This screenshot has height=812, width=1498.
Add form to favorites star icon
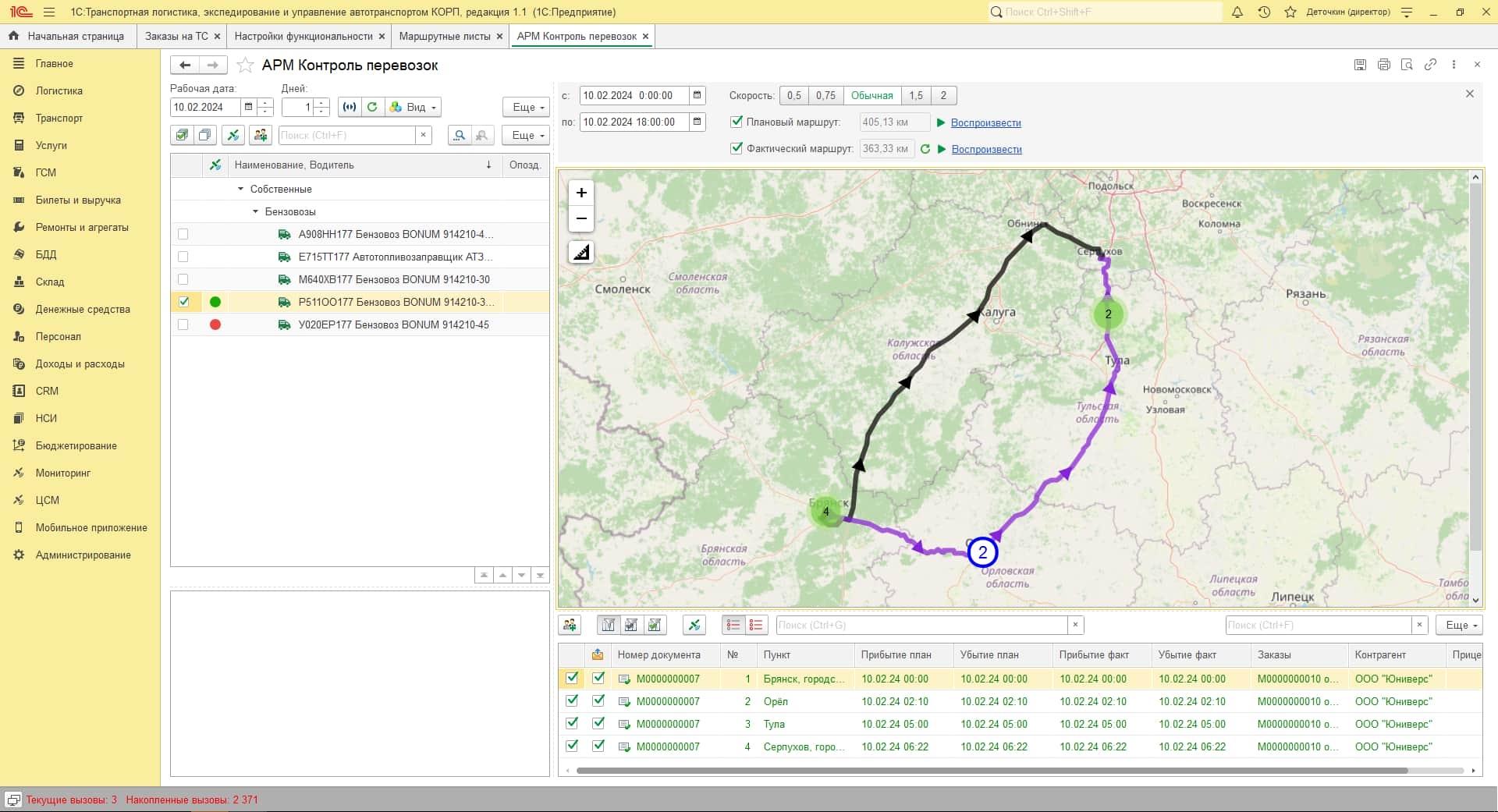(245, 66)
